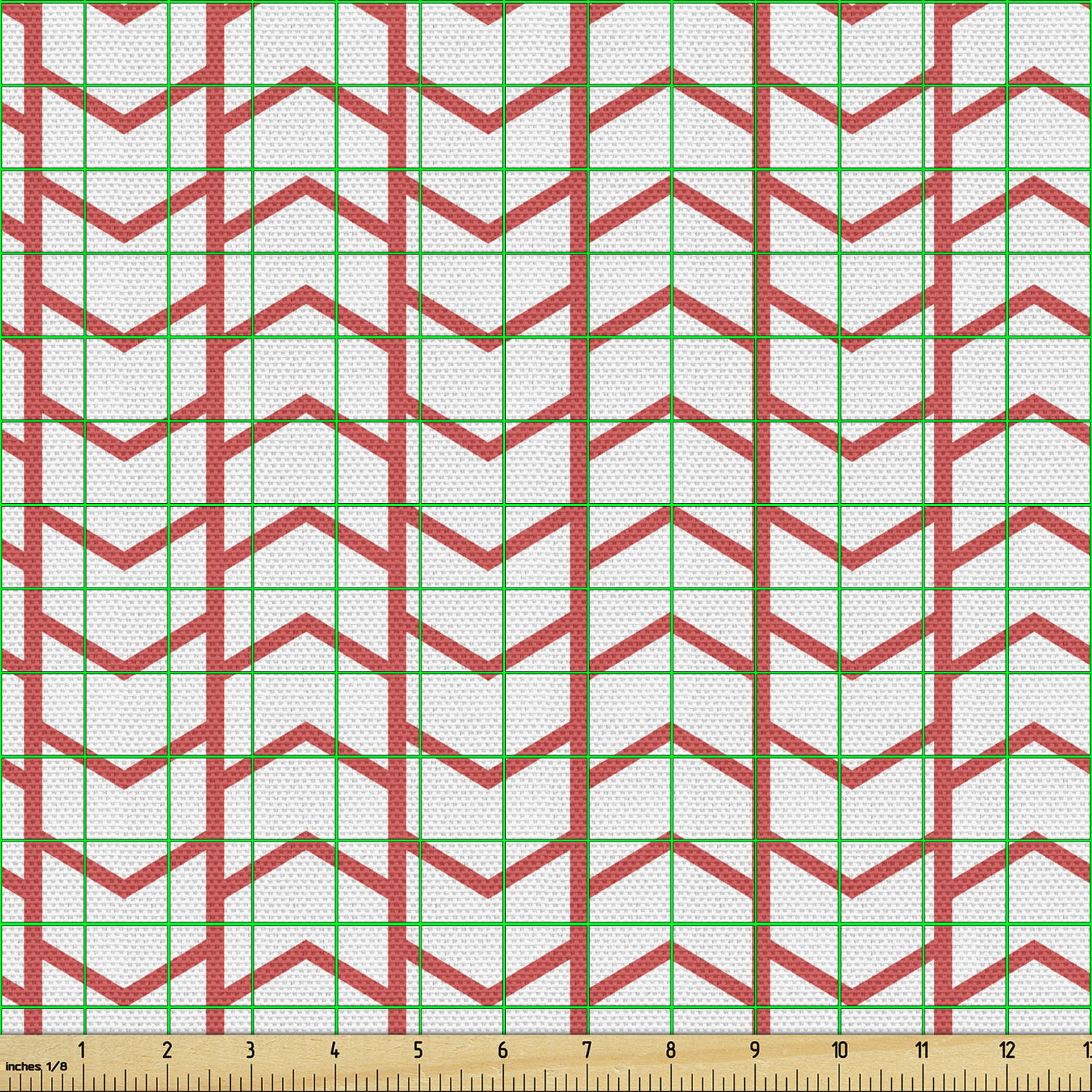Click the number 5 on the ruler
The height and width of the screenshot is (1092, 1092).
[419, 1050]
